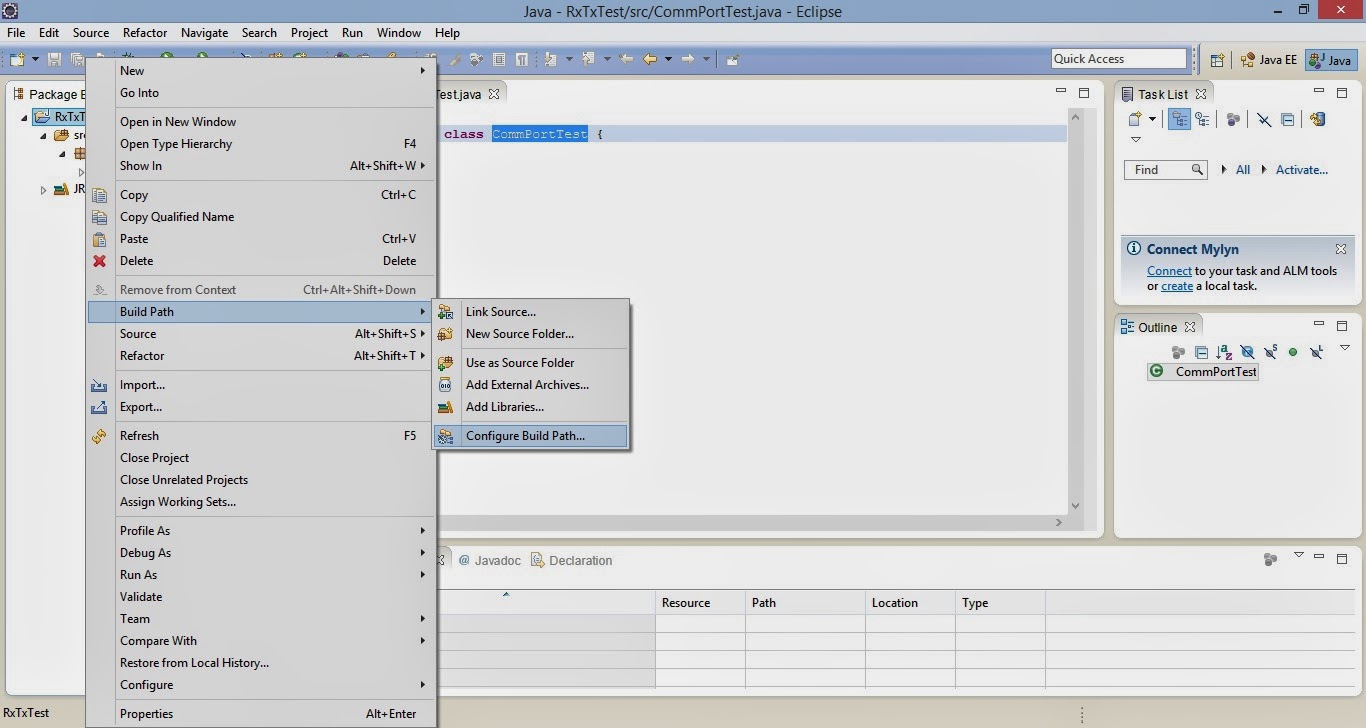This screenshot has height=728, width=1366.
Task: Click the Save icon in the toolbar
Action: click(x=55, y=60)
